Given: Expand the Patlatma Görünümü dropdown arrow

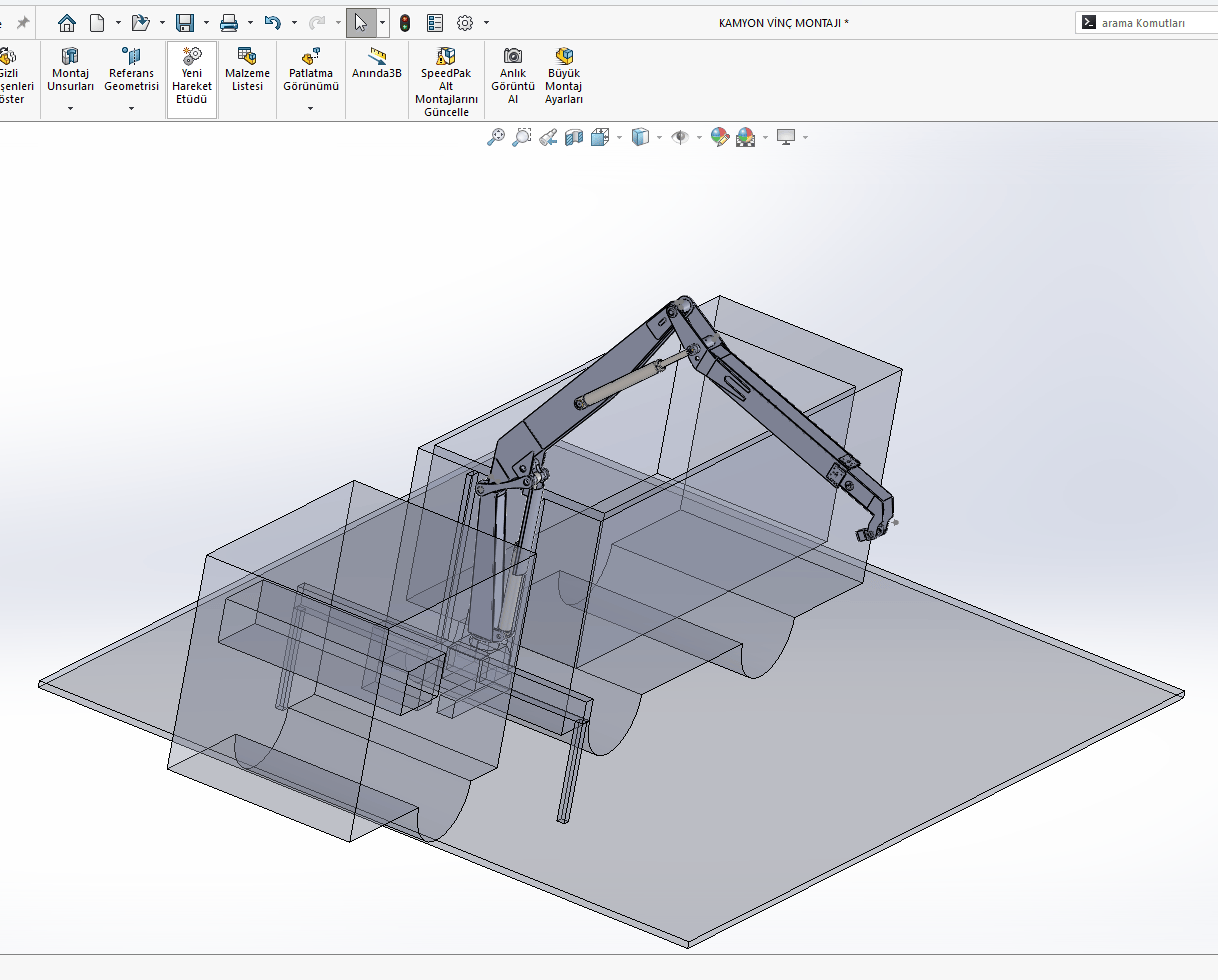Looking at the screenshot, I should tap(310, 108).
